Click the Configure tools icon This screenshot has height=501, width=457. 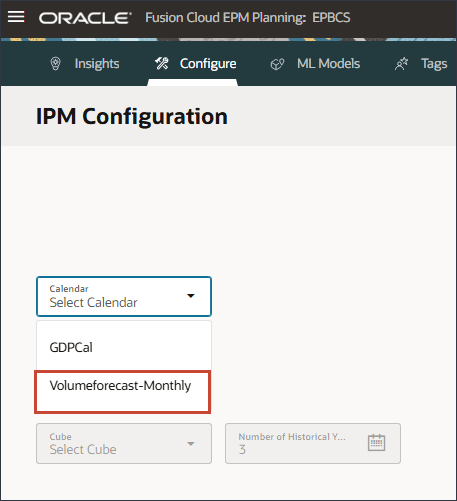point(162,63)
